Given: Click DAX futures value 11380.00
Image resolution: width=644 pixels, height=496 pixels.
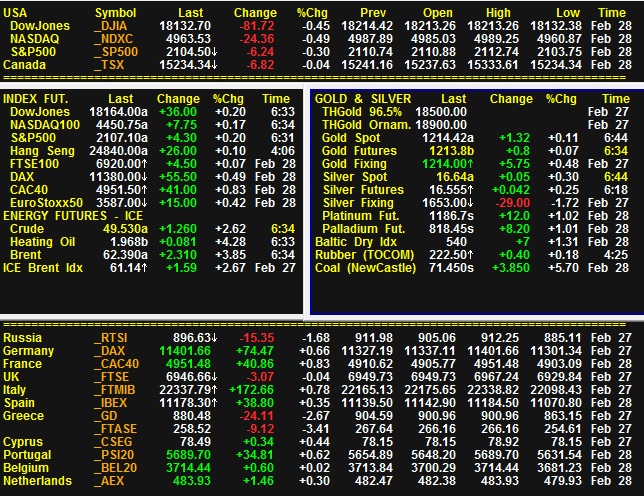Looking at the screenshot, I should click(x=118, y=177).
